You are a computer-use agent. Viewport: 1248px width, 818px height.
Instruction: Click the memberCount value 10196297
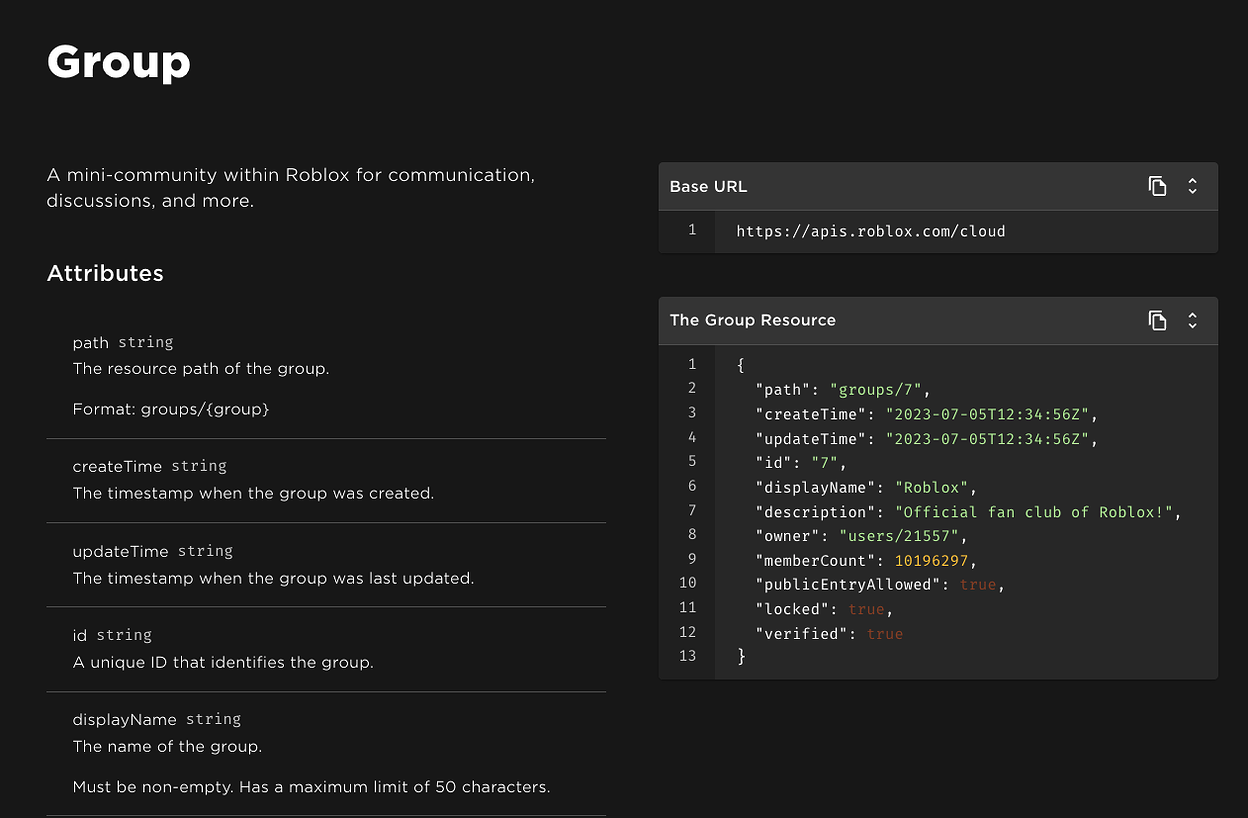933,560
